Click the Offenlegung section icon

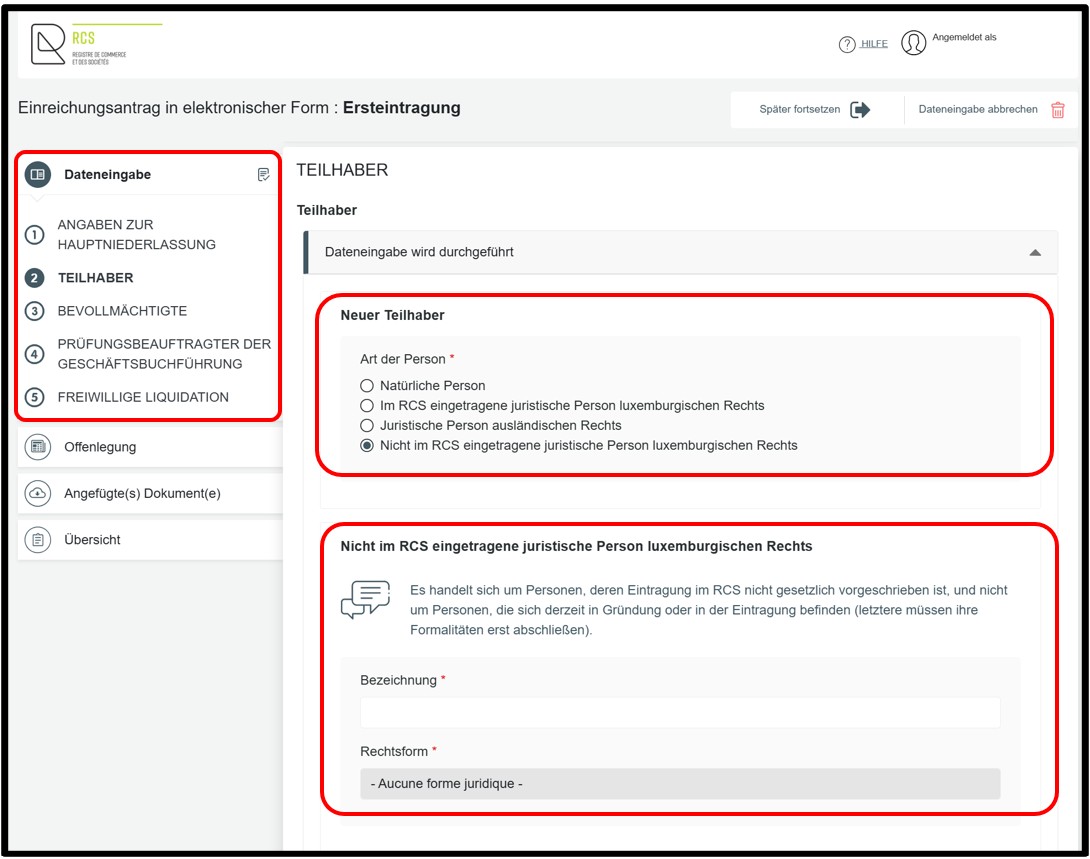point(38,447)
